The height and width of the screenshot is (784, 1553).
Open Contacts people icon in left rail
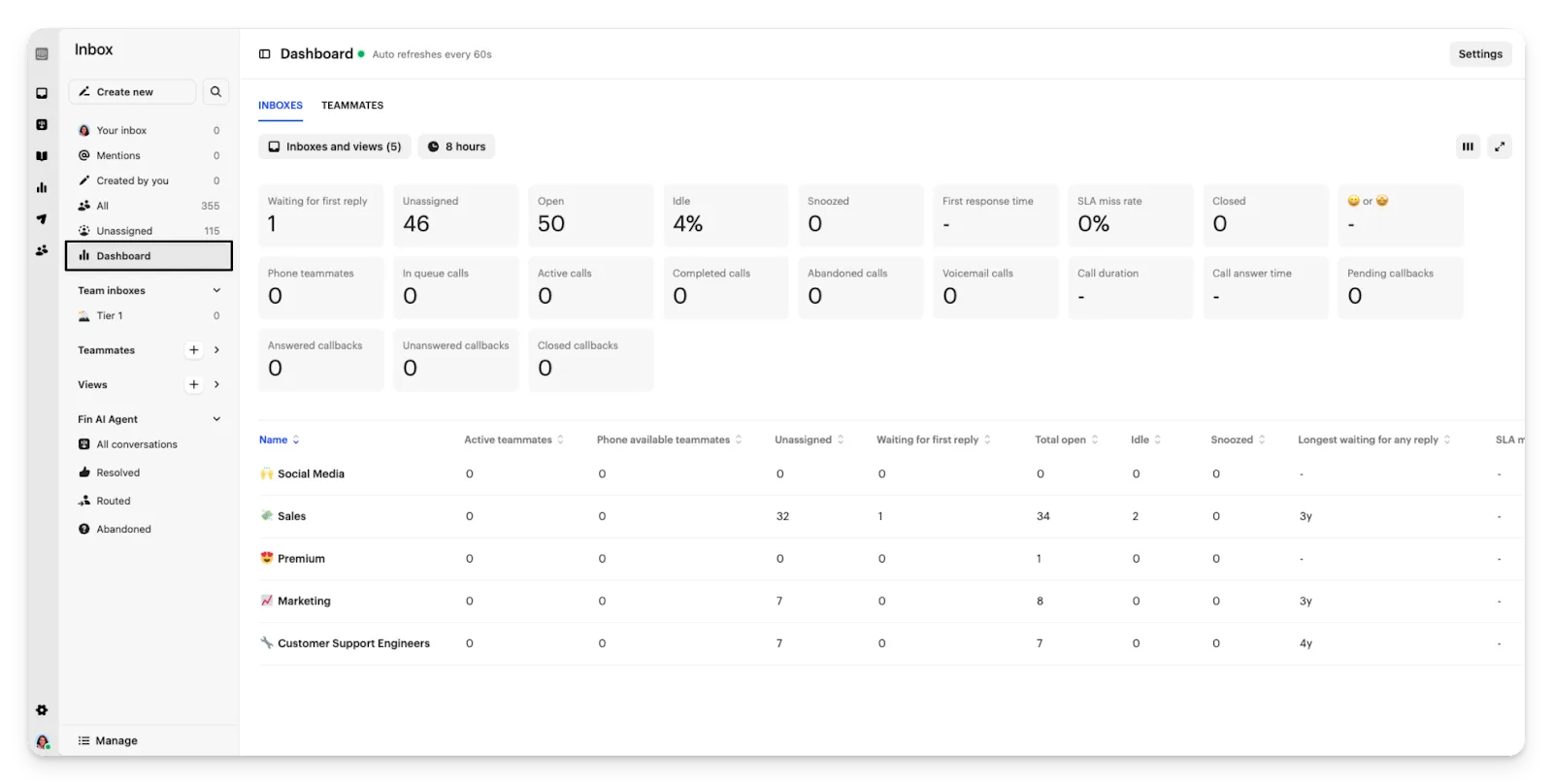click(x=42, y=250)
